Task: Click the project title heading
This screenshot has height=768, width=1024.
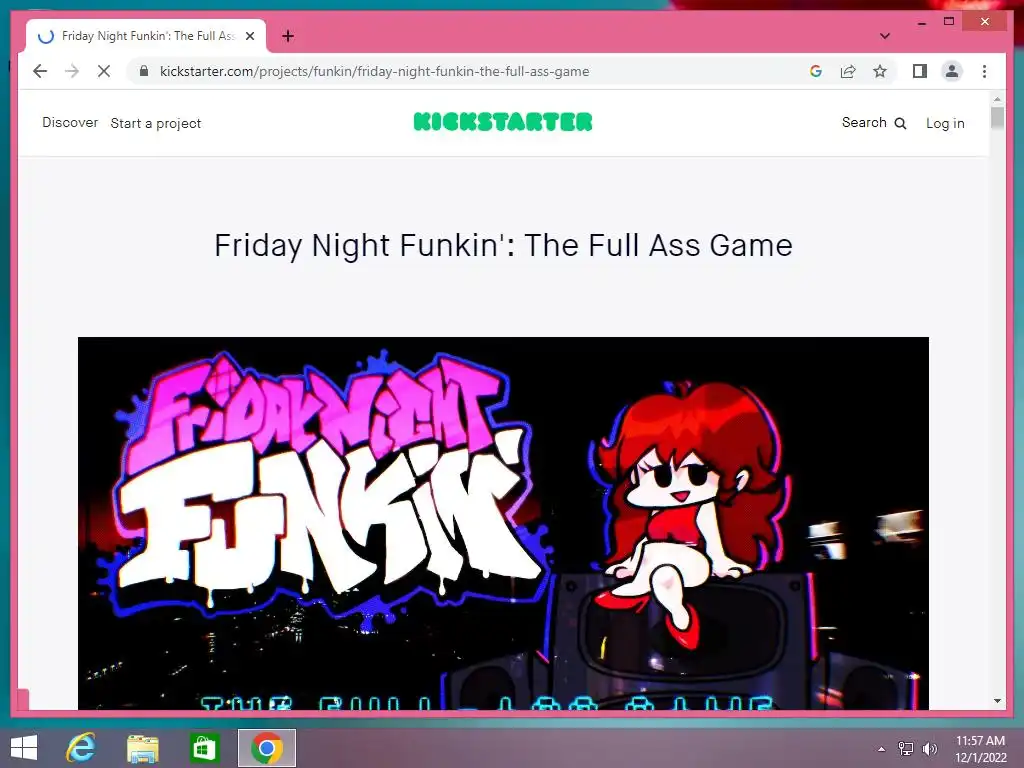Action: point(504,246)
